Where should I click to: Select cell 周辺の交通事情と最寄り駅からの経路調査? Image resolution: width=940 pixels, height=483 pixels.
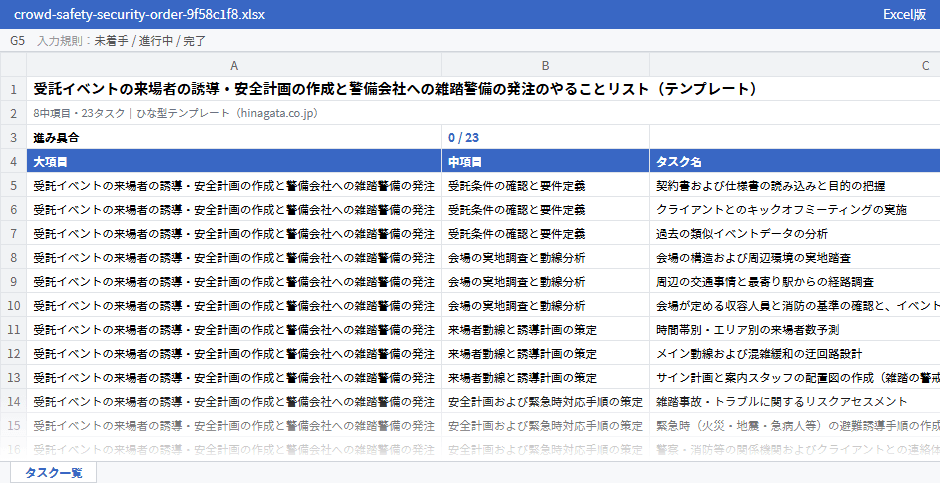tap(794, 282)
